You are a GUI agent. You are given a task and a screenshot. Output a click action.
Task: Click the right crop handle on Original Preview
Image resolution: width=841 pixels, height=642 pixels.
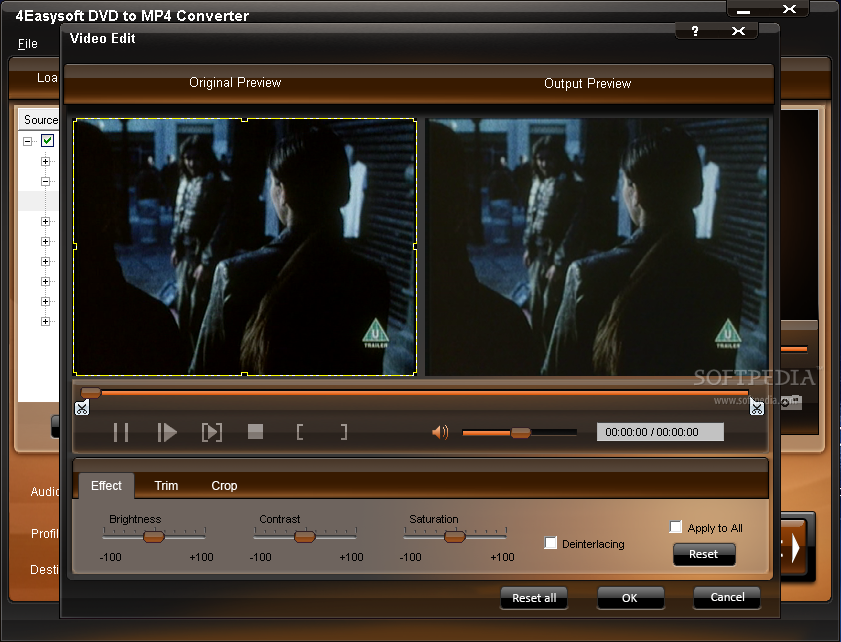pyautogui.click(x=416, y=247)
